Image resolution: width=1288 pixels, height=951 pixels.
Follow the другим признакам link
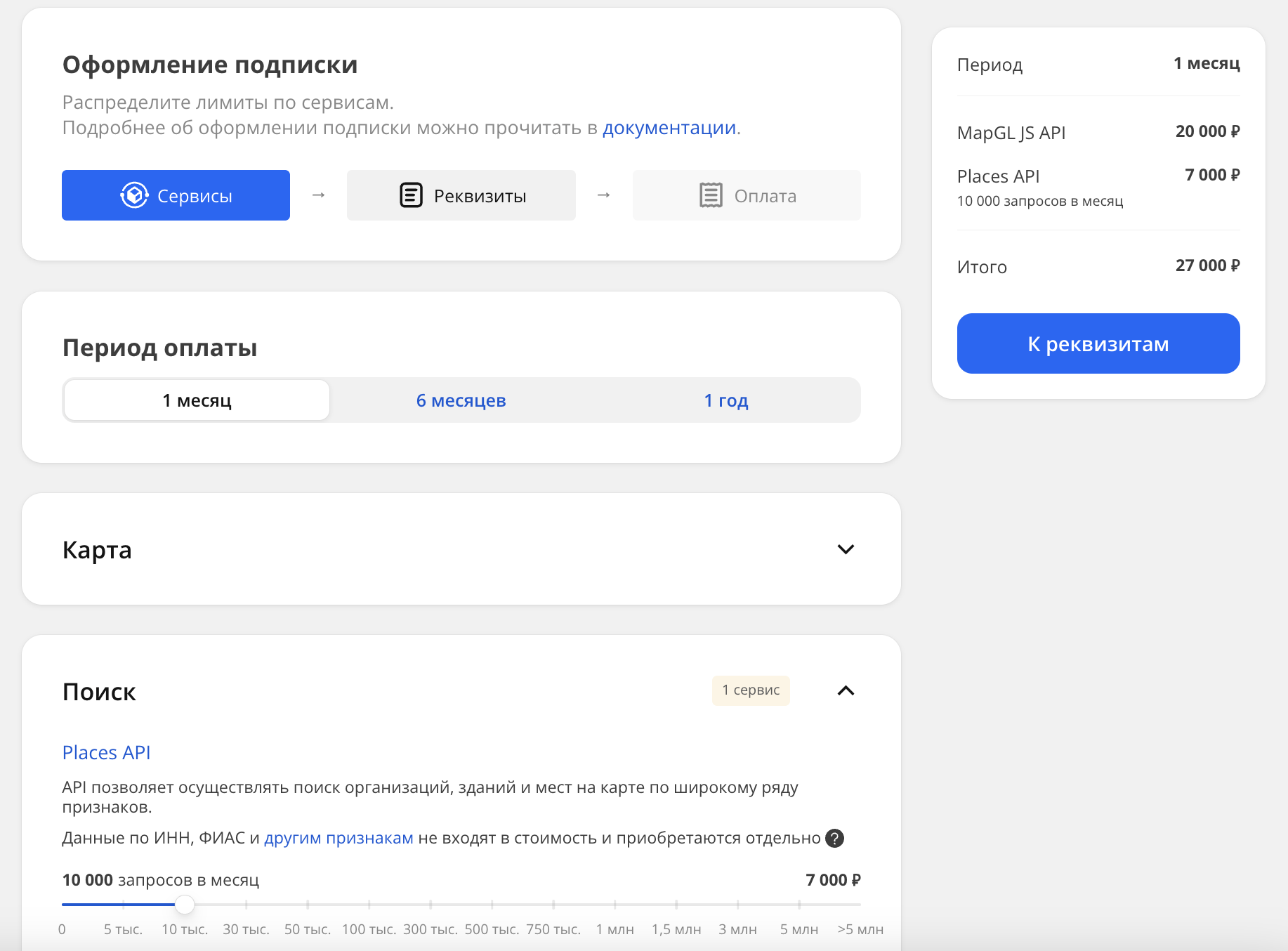(x=339, y=838)
